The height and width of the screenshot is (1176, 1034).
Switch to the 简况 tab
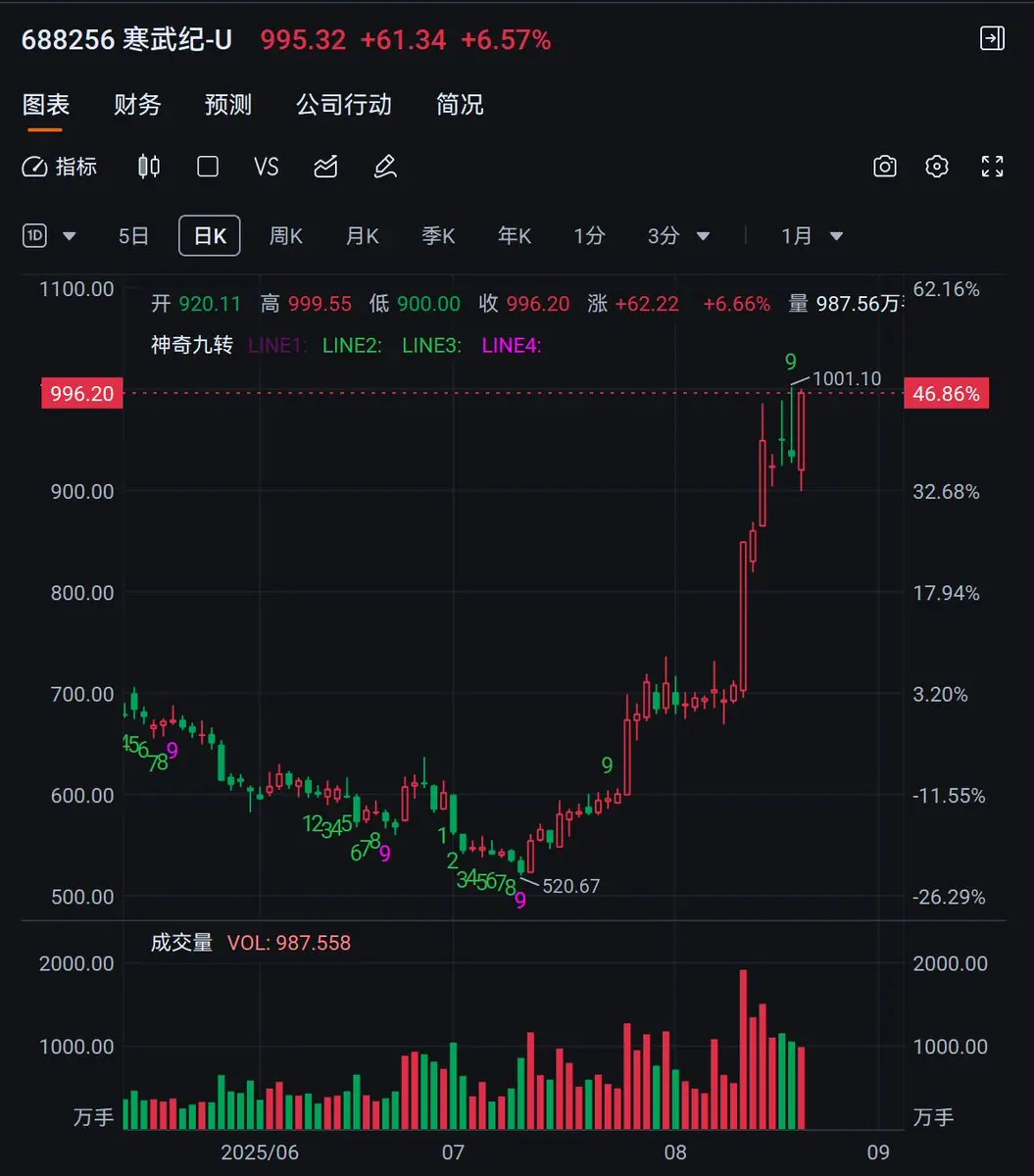tap(460, 105)
